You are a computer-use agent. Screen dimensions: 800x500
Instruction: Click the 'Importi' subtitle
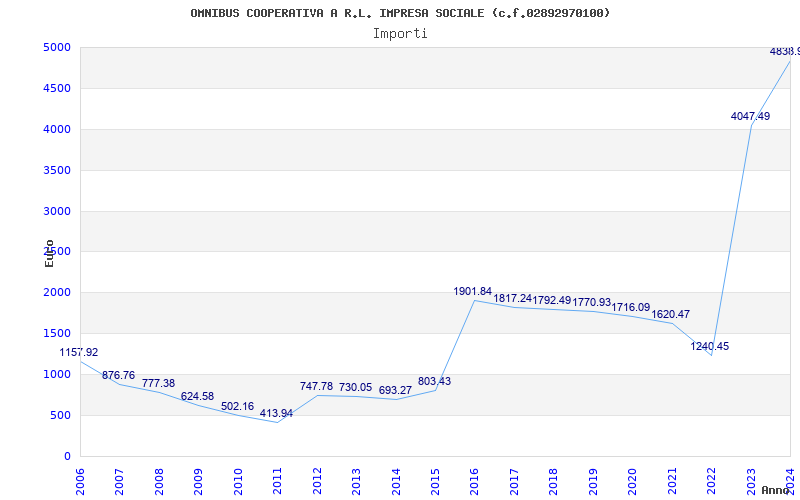400,34
